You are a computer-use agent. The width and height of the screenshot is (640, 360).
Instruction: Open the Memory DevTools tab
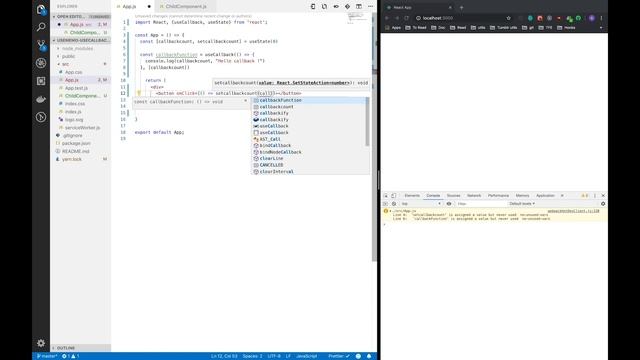(522, 196)
